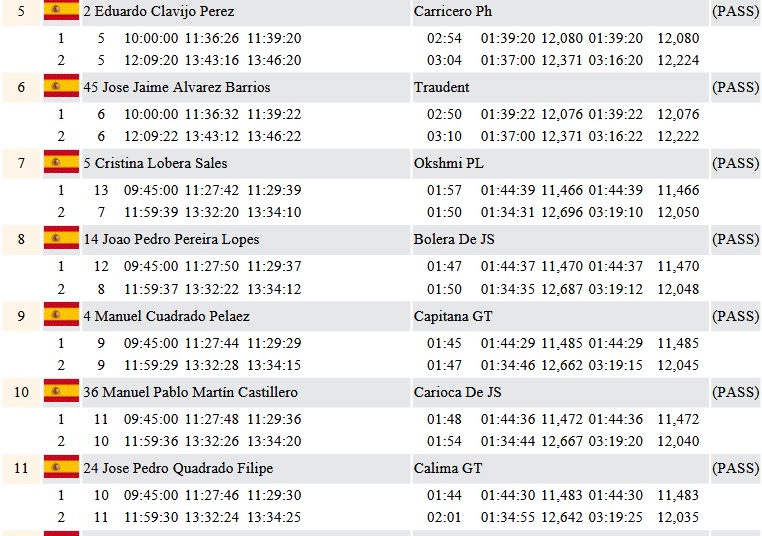
Task: Click the flag next to Jose Jaime Alvarez Barrios
Action: tap(61, 87)
